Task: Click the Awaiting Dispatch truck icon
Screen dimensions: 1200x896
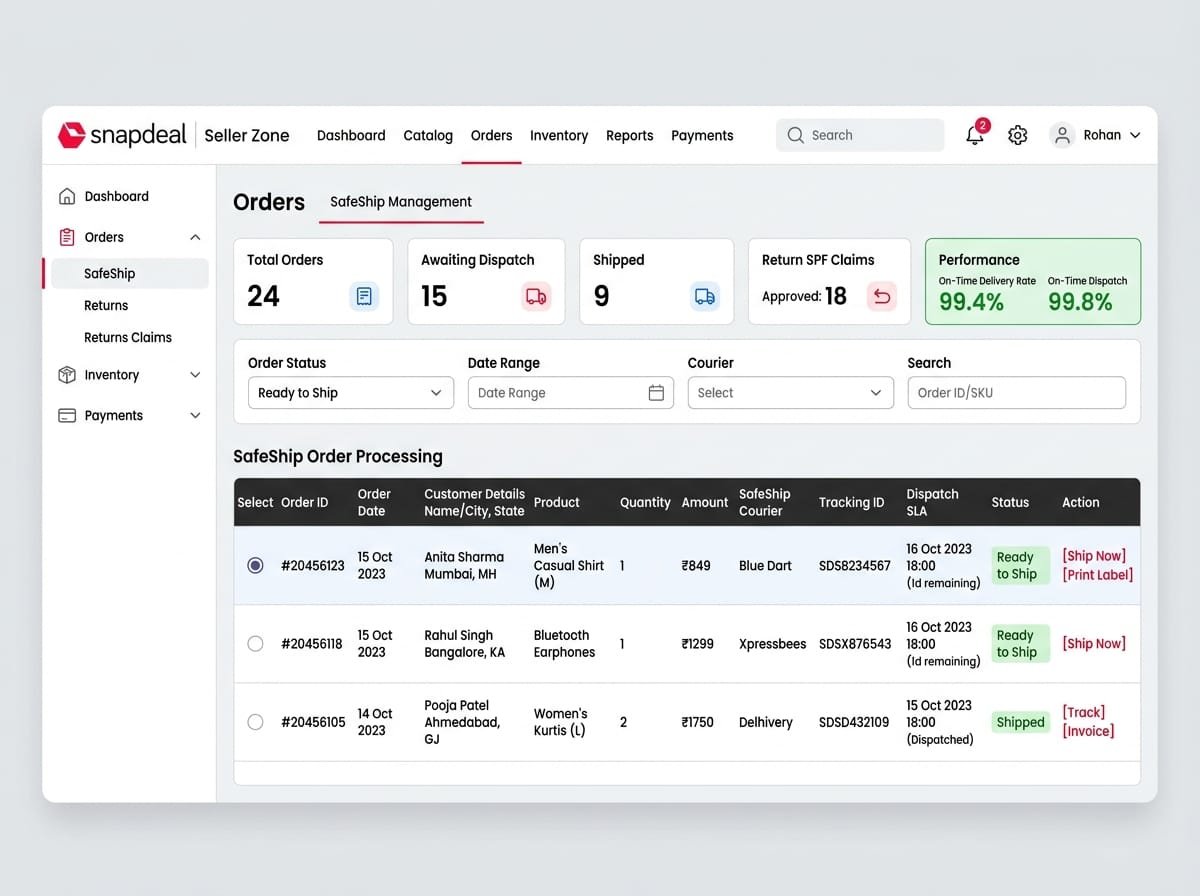Action: coord(537,296)
